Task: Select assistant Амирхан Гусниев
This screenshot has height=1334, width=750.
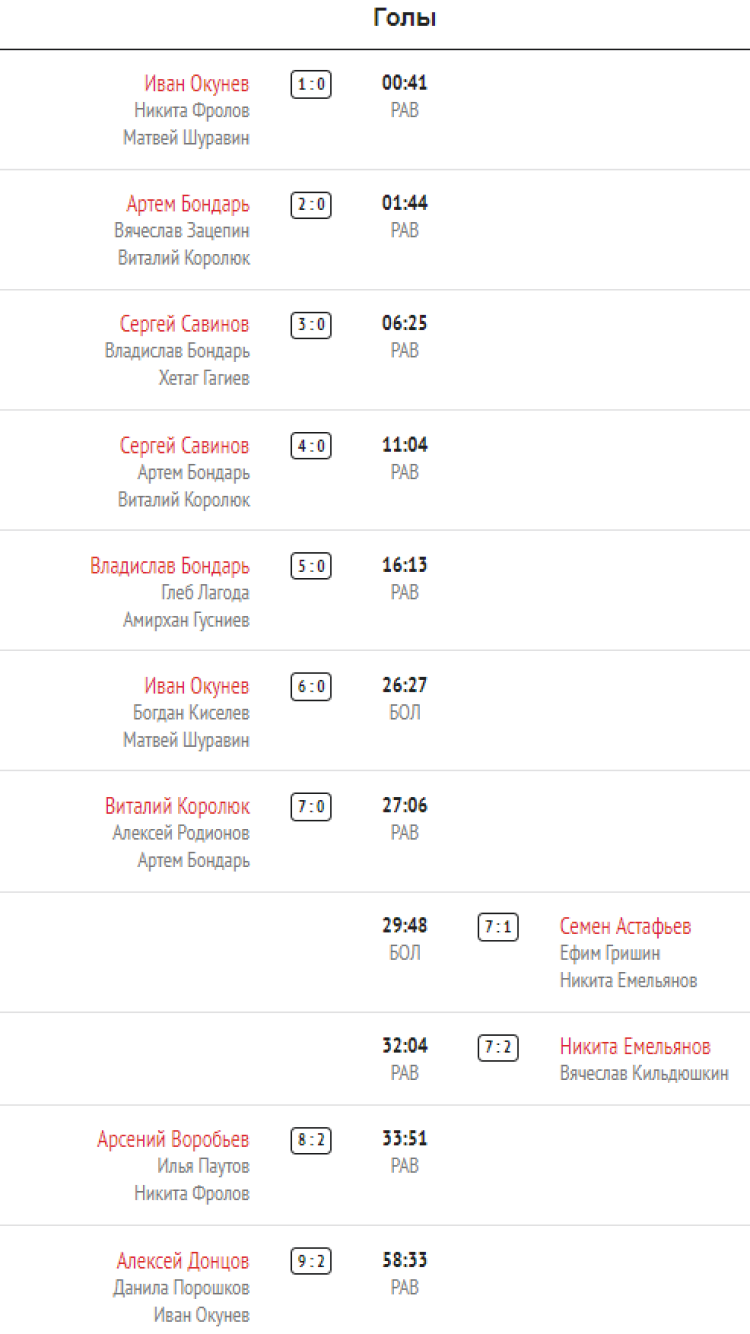Action: (x=186, y=620)
